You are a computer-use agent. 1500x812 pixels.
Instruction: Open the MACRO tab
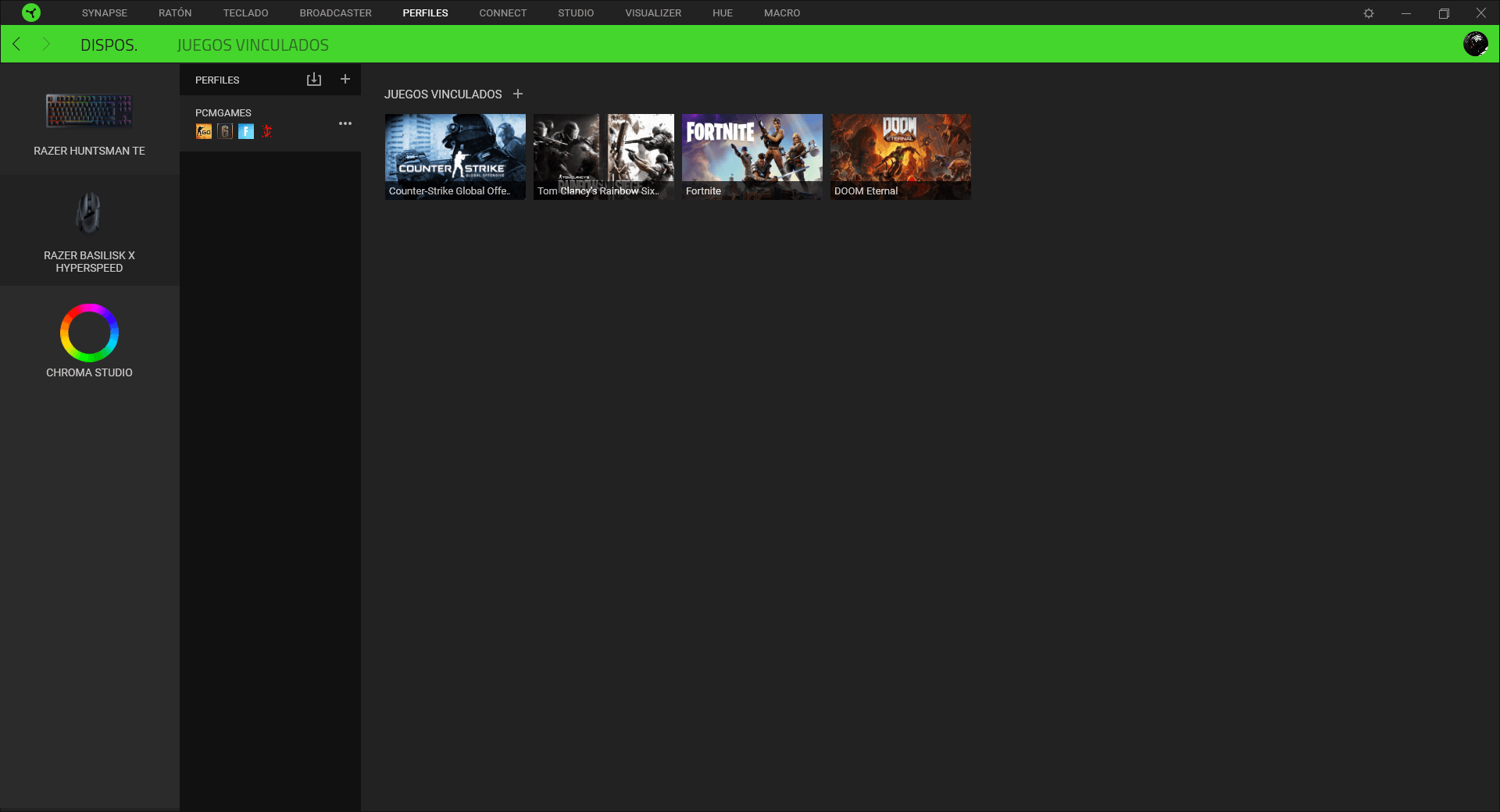[782, 13]
